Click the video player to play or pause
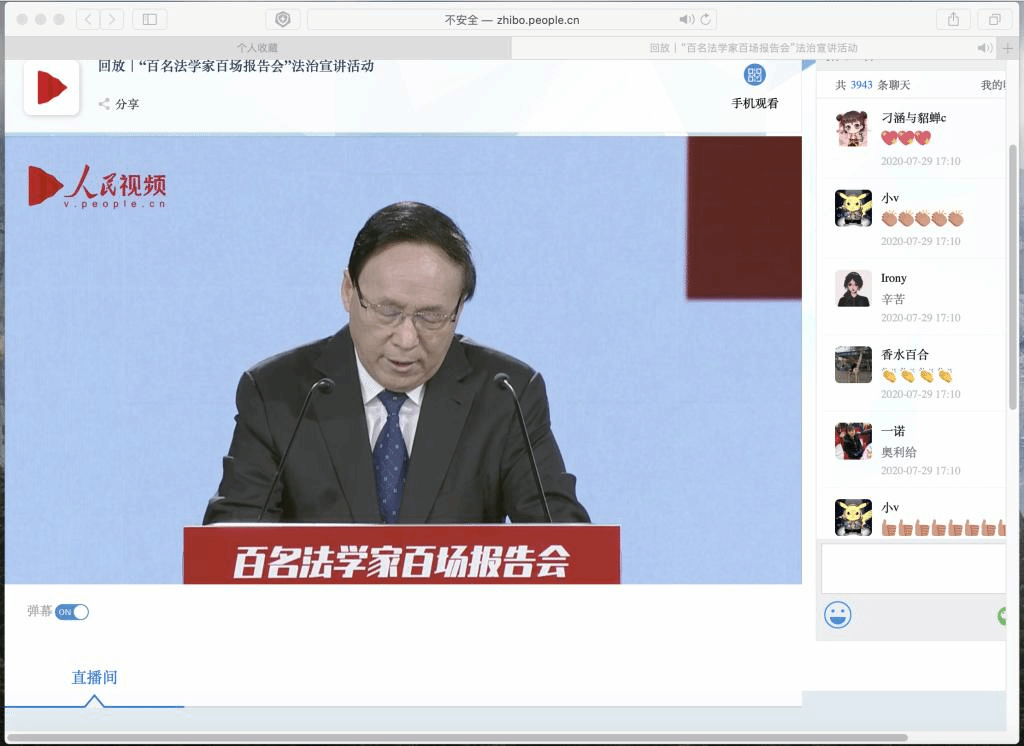Viewport: 1024px width, 746px height. [403, 360]
